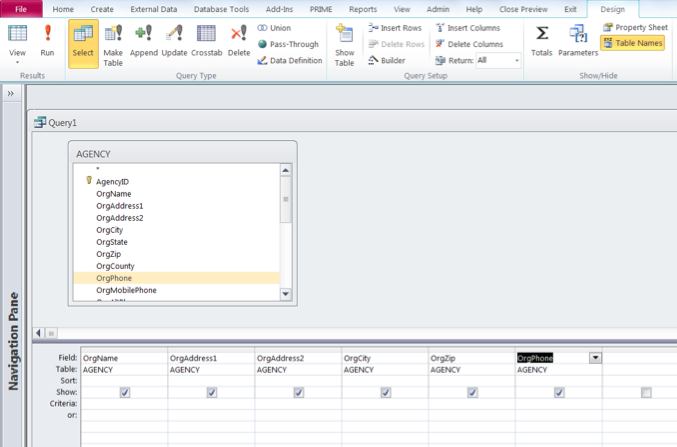Tick the Show checkbox in the empty column

(646, 393)
